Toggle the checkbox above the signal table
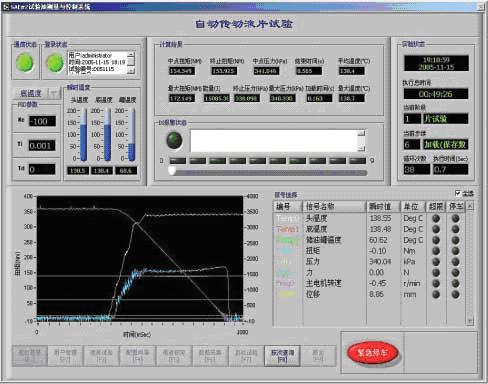The width and height of the screenshot is (488, 384). coord(458,193)
